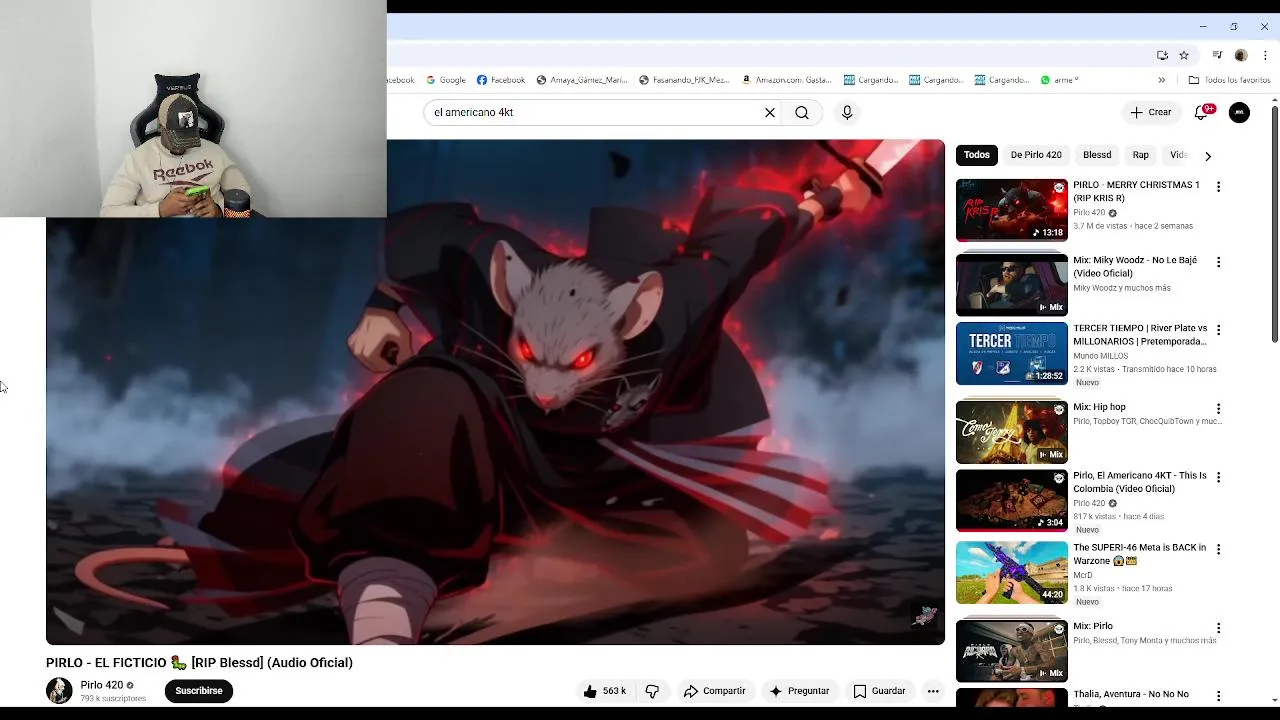Open the Amazon.com bookmark
This screenshot has width=1280, height=720.
click(x=786, y=80)
